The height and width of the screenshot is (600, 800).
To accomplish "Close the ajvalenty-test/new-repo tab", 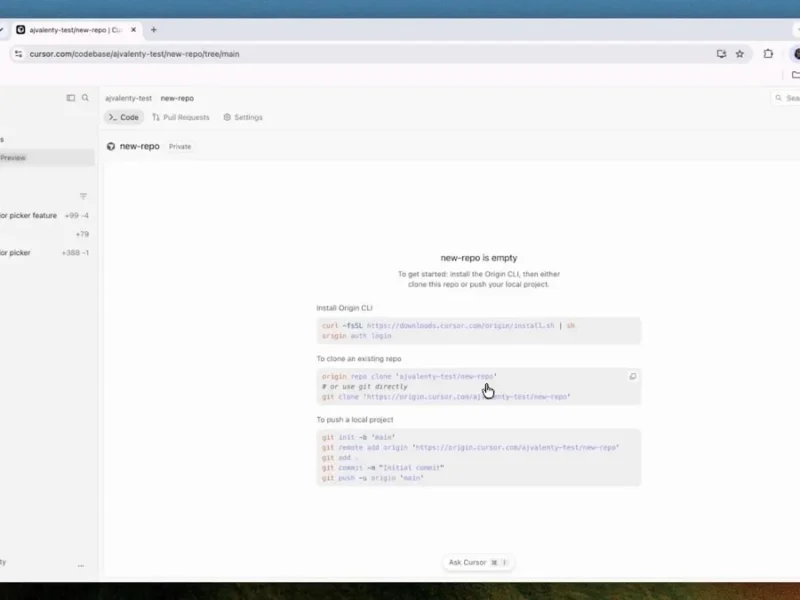I will [133, 30].
